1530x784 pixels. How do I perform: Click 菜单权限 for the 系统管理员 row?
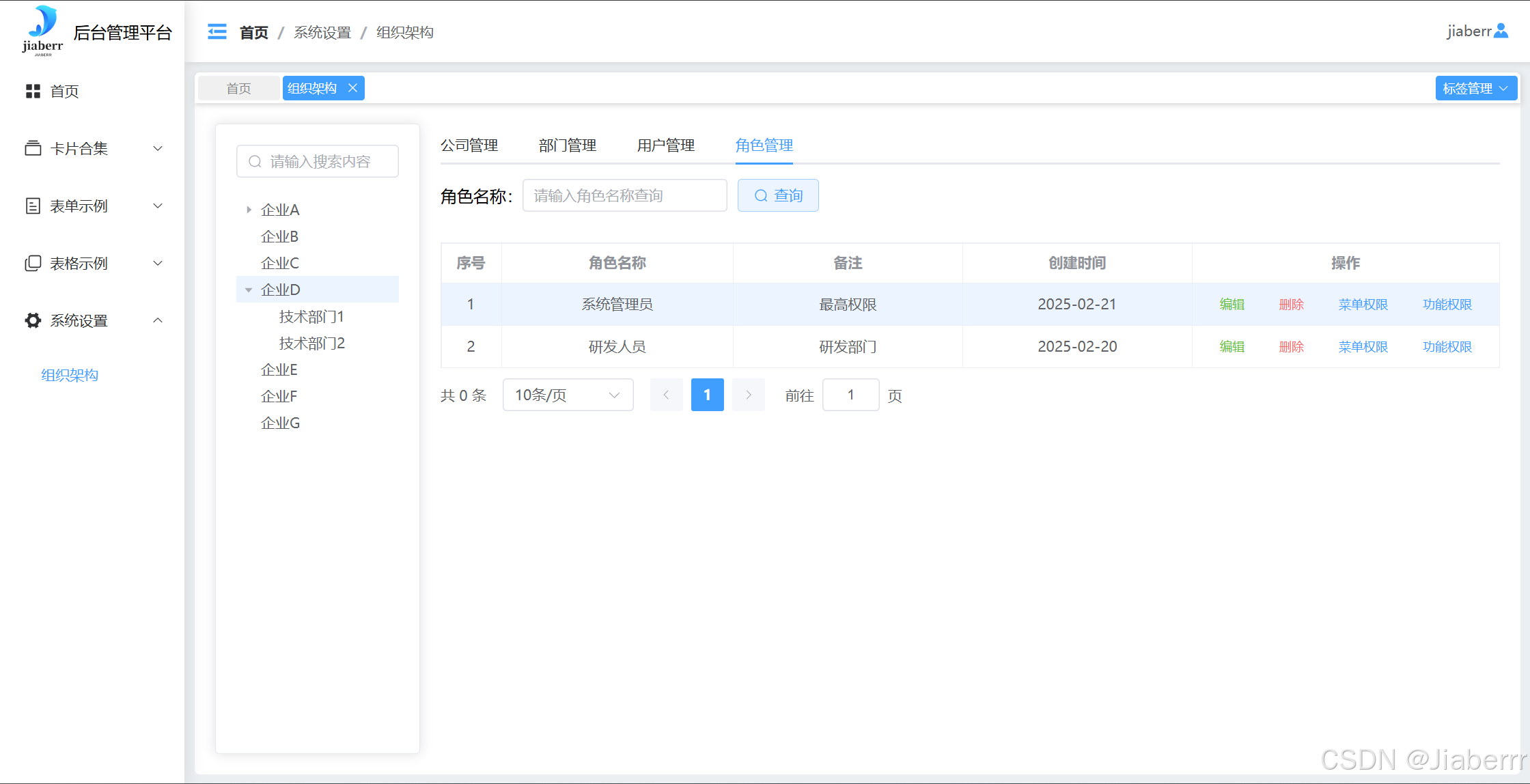pos(1363,304)
